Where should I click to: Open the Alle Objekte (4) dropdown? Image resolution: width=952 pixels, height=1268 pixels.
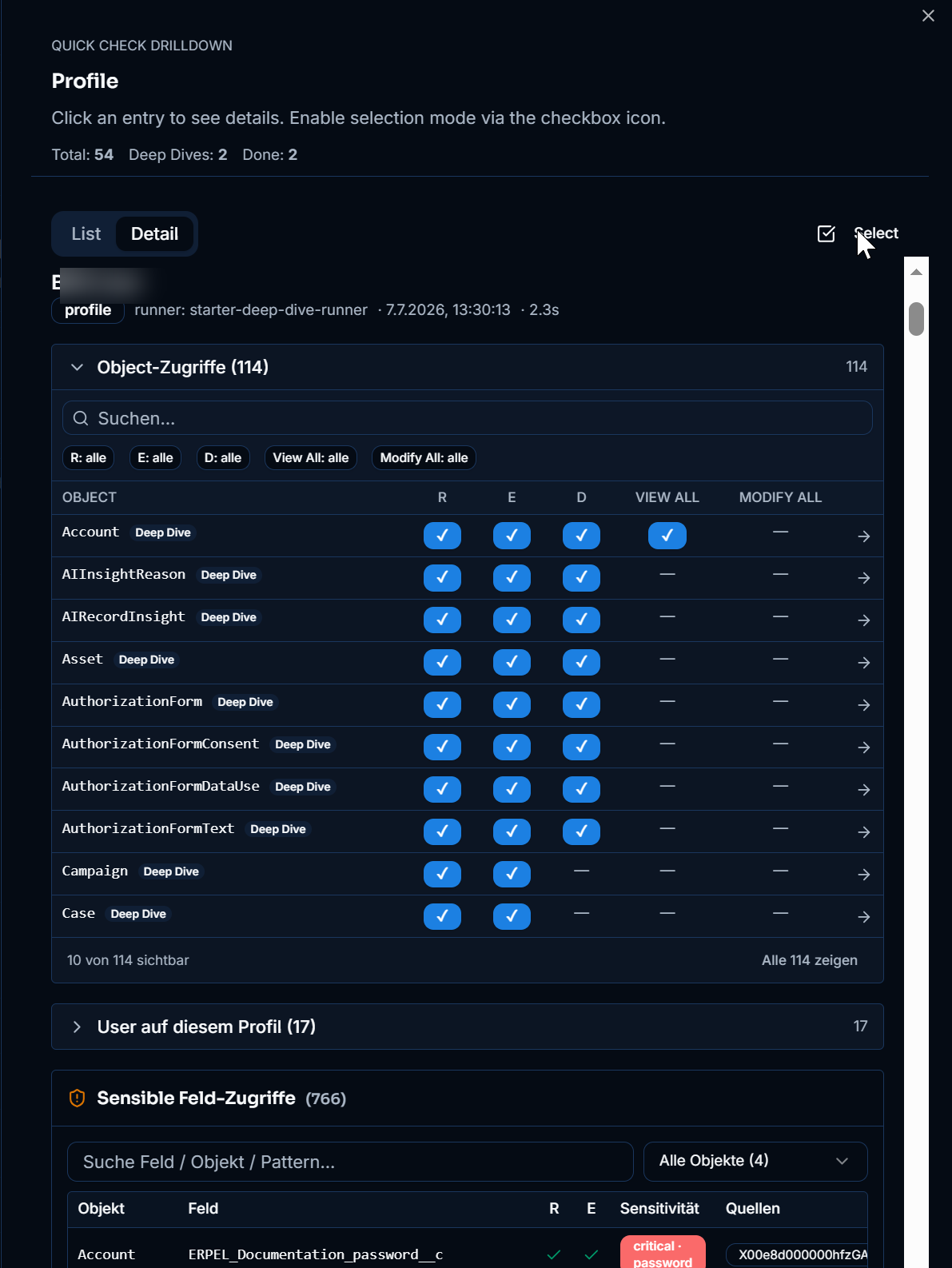(755, 1161)
